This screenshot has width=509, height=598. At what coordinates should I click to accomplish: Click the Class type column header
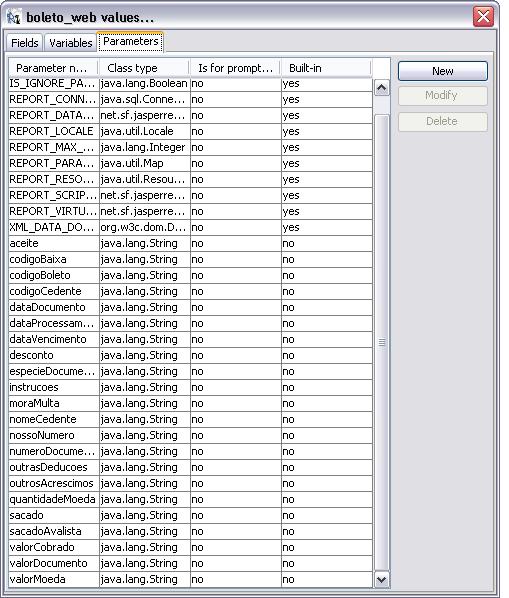point(144,68)
